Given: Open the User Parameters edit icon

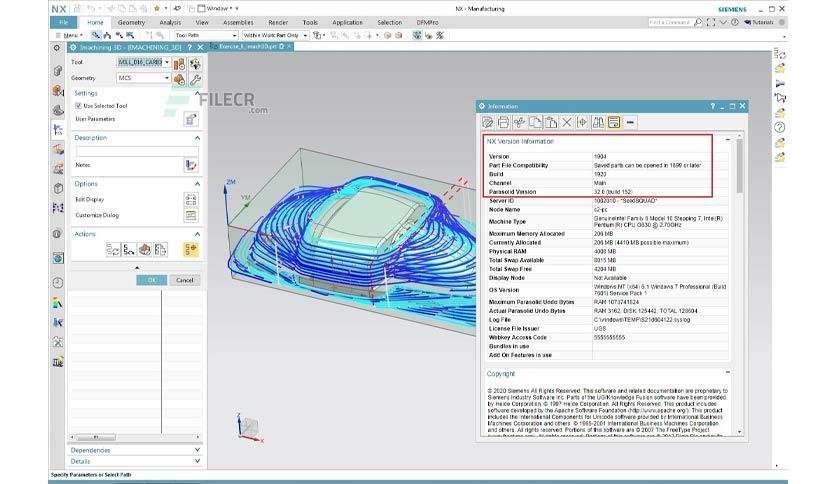Looking at the screenshot, I should [191, 119].
